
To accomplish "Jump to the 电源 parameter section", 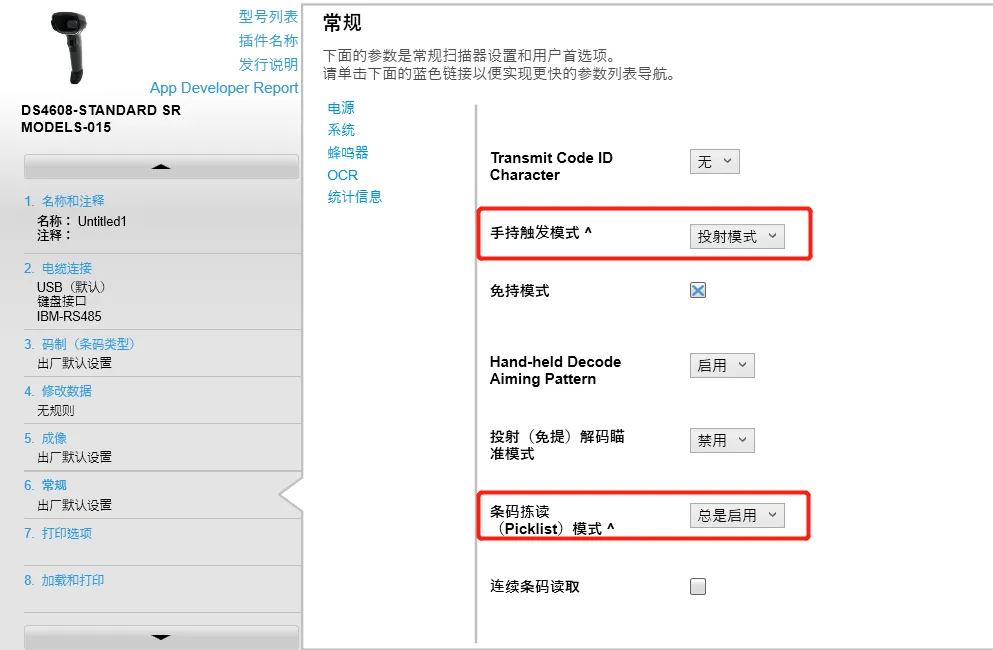I will pyautogui.click(x=341, y=108).
